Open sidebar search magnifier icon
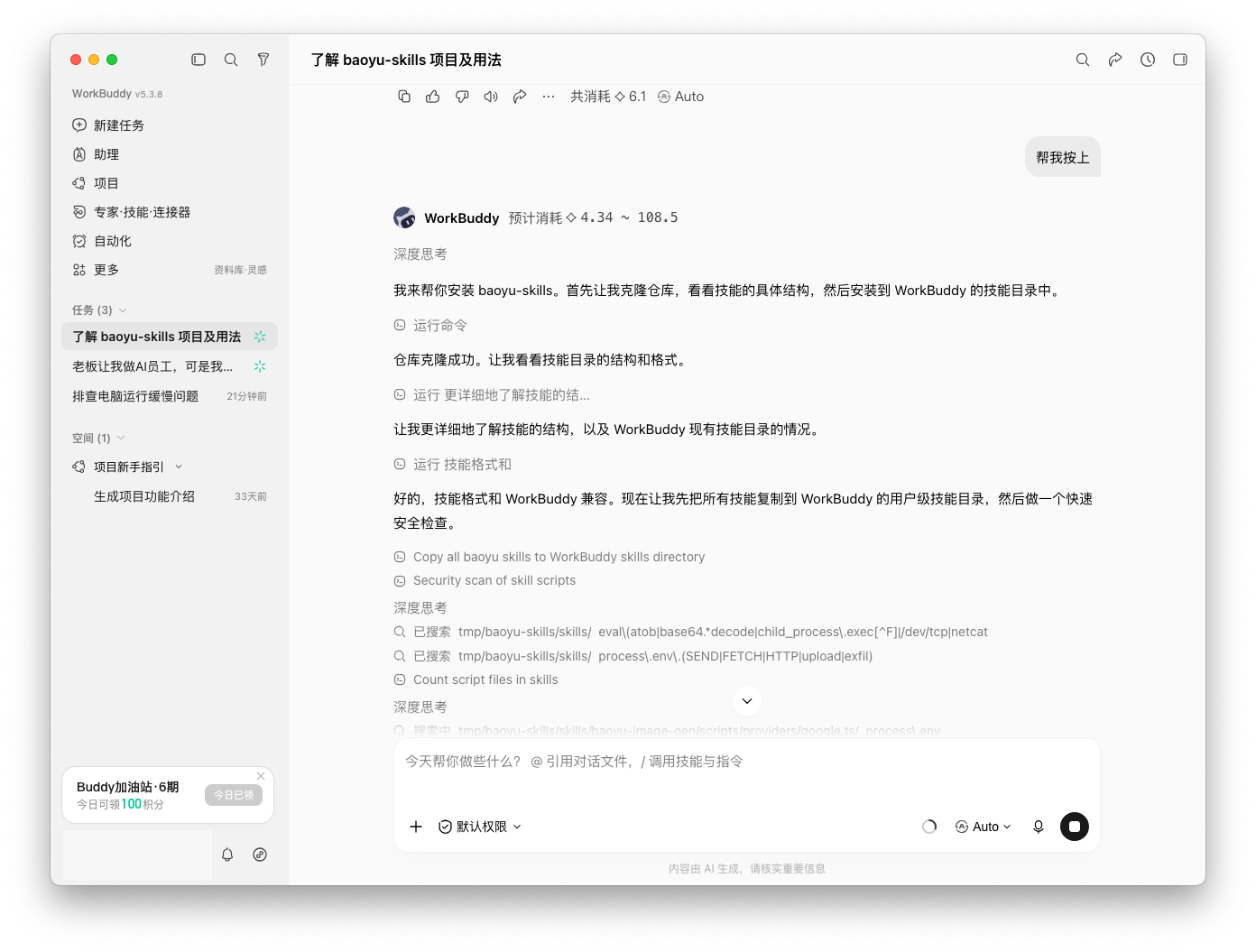The height and width of the screenshot is (952, 1256). 231,60
